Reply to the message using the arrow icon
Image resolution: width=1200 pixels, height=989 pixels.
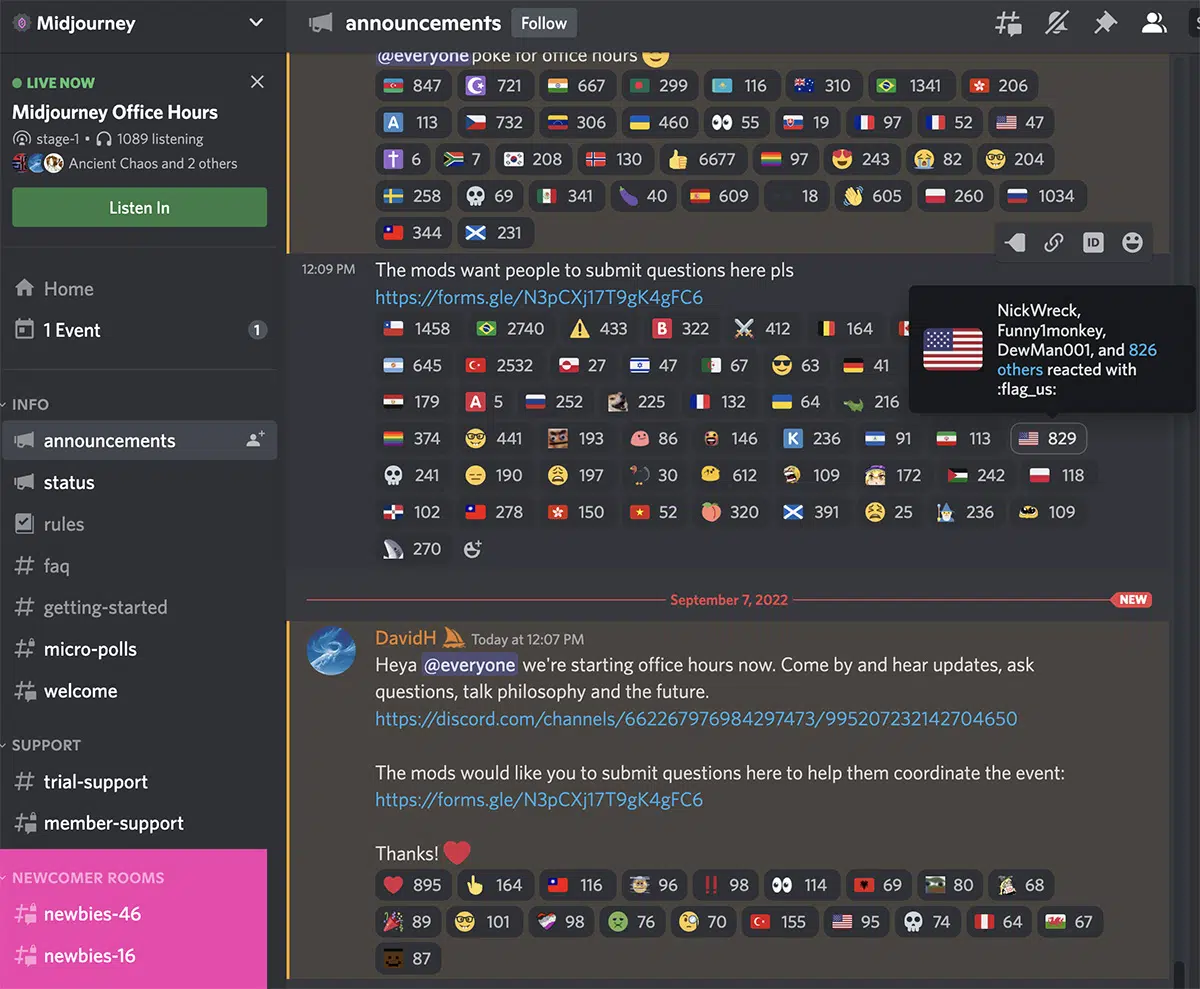pos(1013,241)
